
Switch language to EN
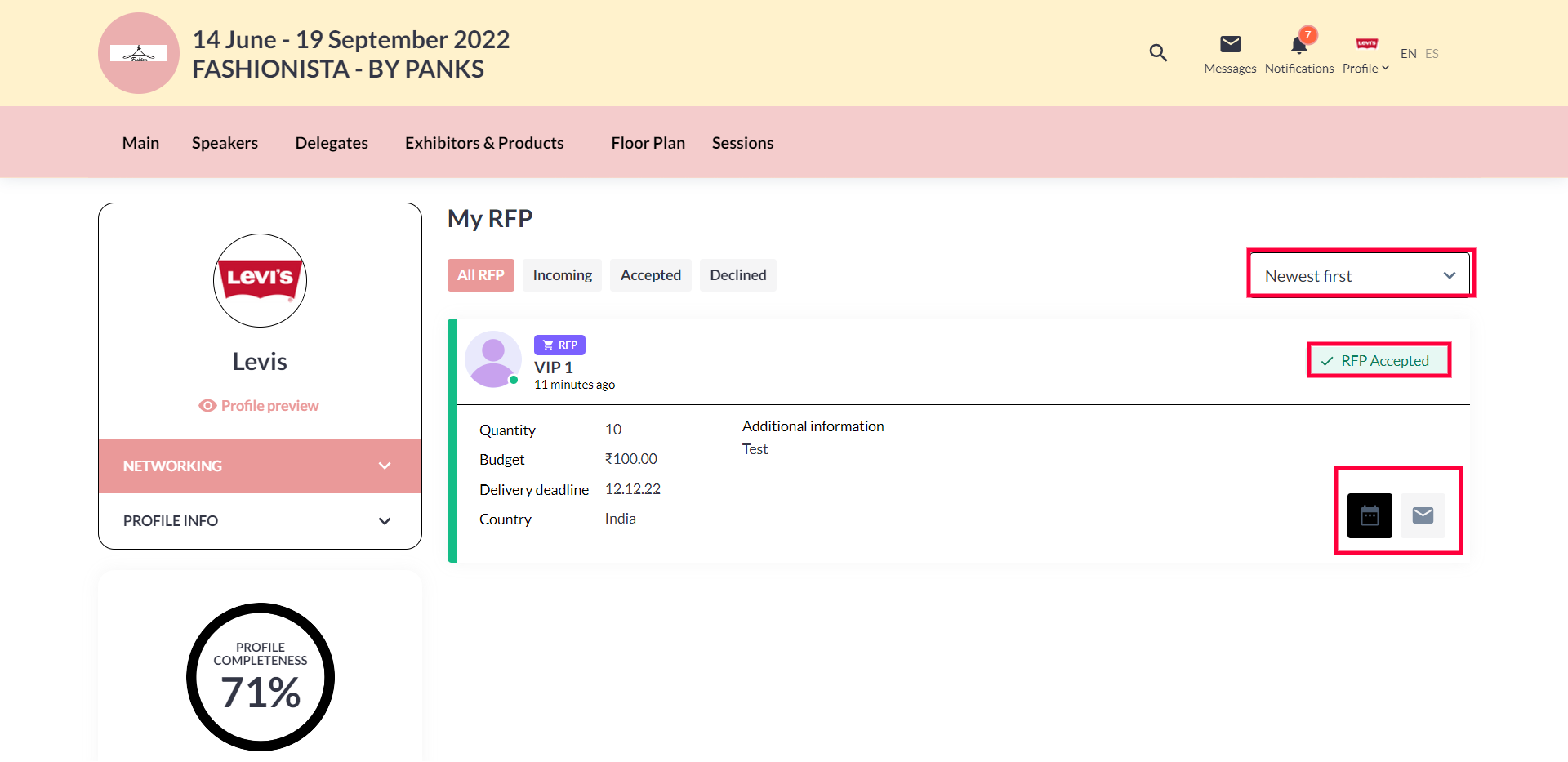click(1408, 54)
